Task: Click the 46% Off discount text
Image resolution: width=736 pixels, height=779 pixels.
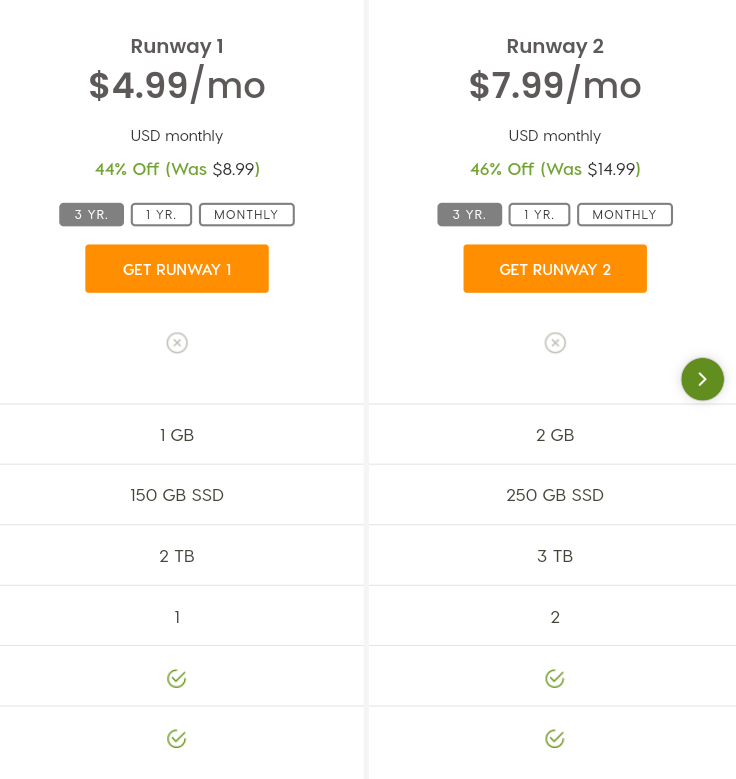Action: pyautogui.click(x=502, y=169)
